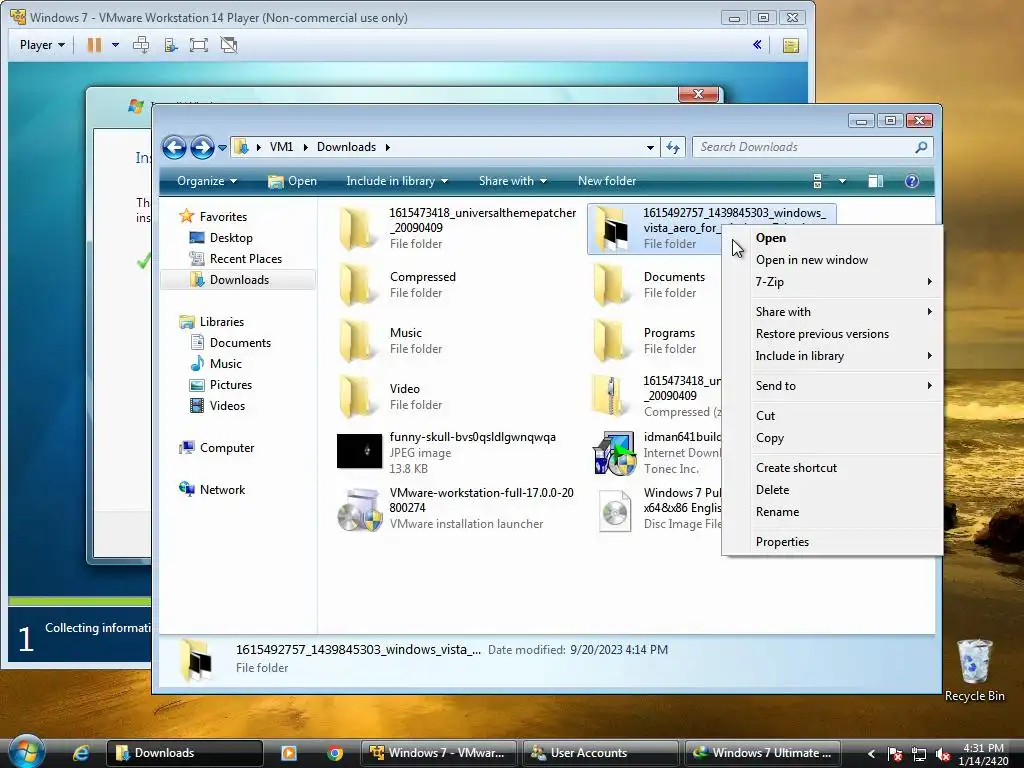Select the idman641build installer icon
1024x768 pixels.
[x=614, y=452]
